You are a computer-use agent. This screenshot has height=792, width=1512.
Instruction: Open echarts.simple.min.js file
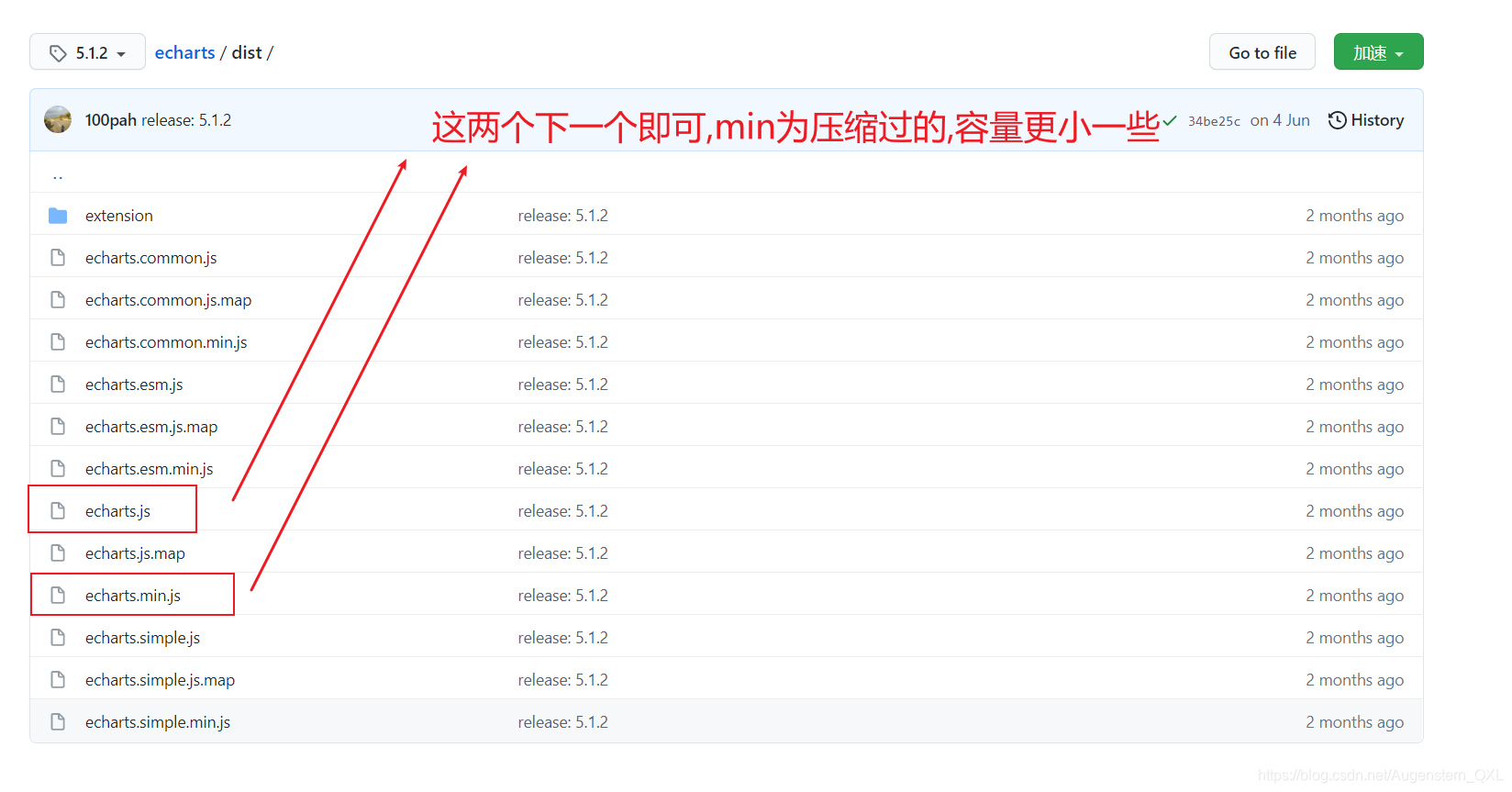158,722
